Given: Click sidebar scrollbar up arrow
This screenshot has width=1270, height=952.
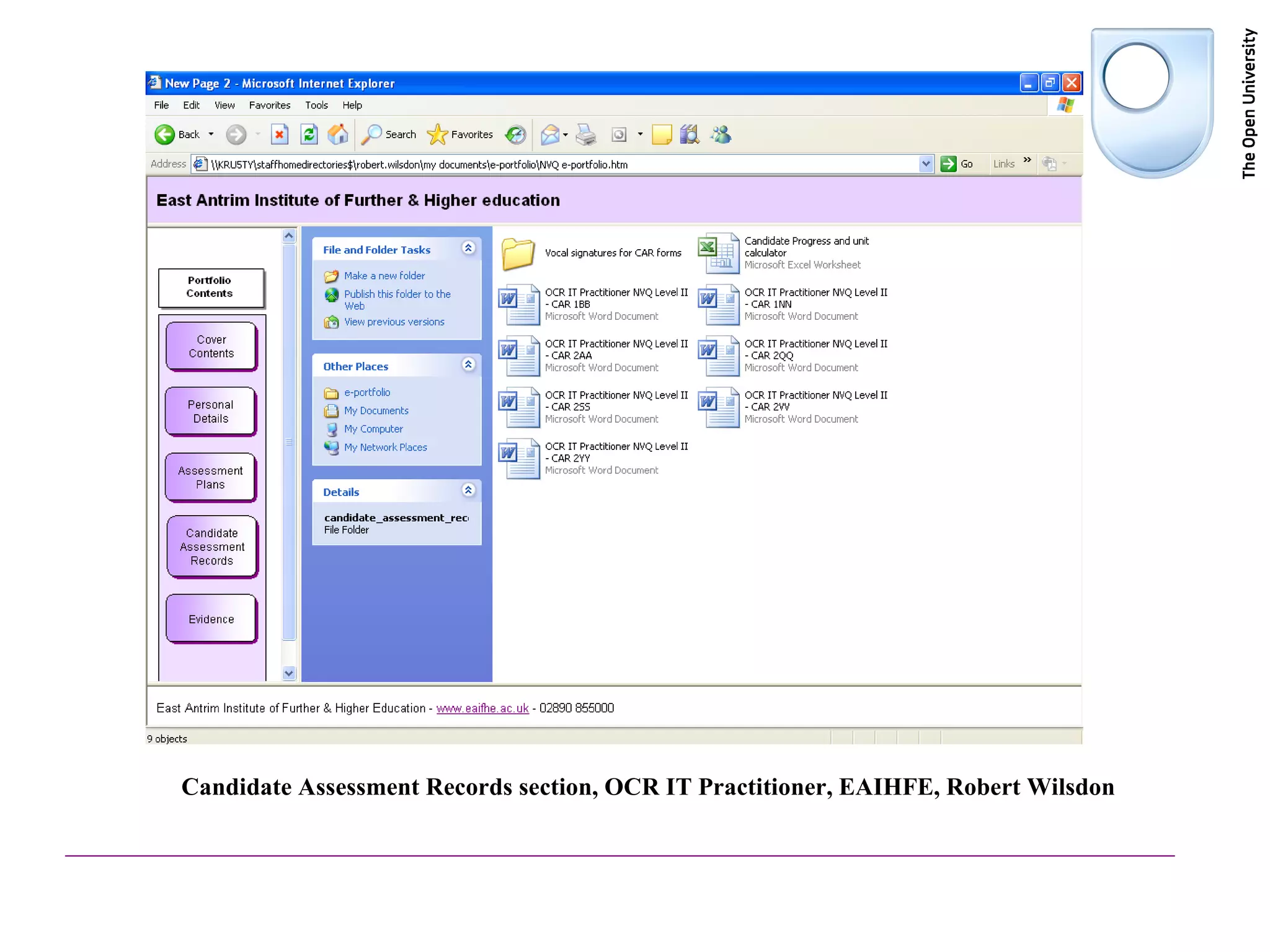Looking at the screenshot, I should click(x=289, y=236).
